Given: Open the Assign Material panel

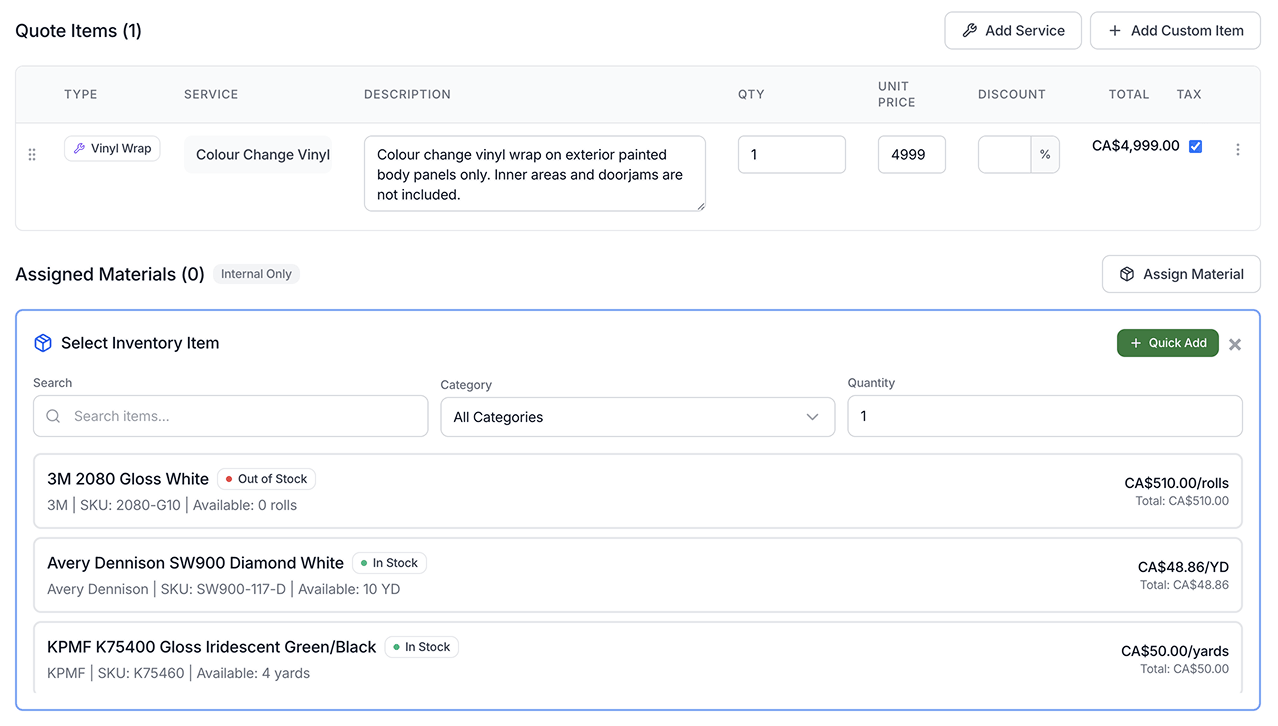Looking at the screenshot, I should coord(1181,274).
